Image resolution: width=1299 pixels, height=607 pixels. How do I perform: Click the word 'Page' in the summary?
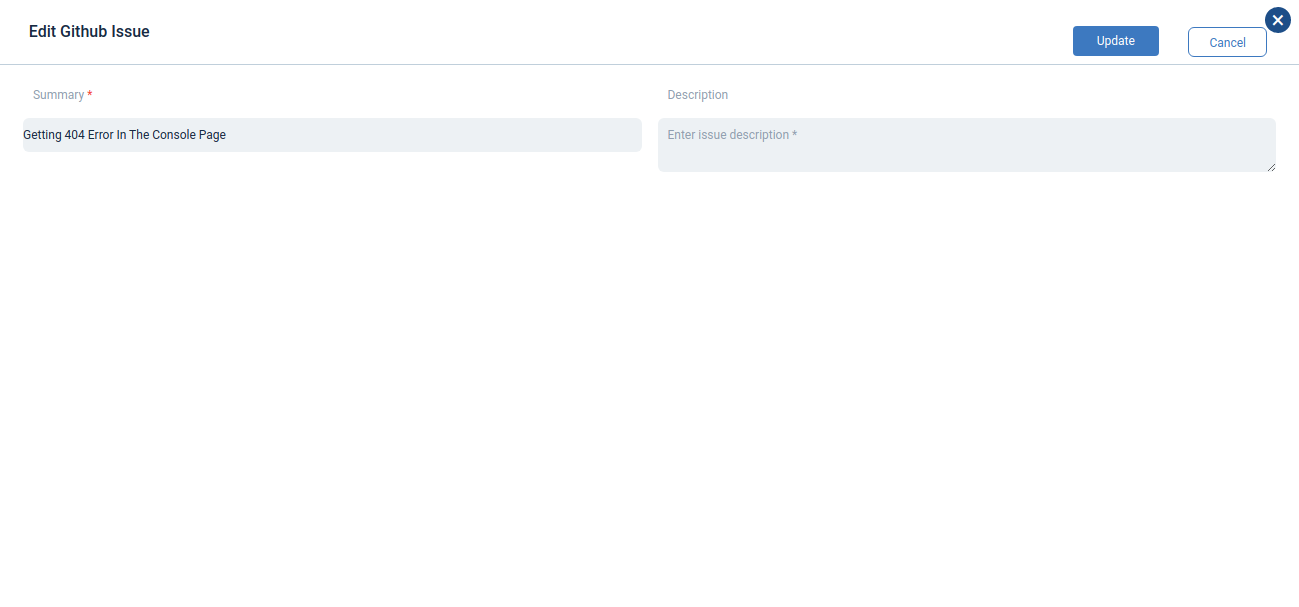(x=212, y=135)
